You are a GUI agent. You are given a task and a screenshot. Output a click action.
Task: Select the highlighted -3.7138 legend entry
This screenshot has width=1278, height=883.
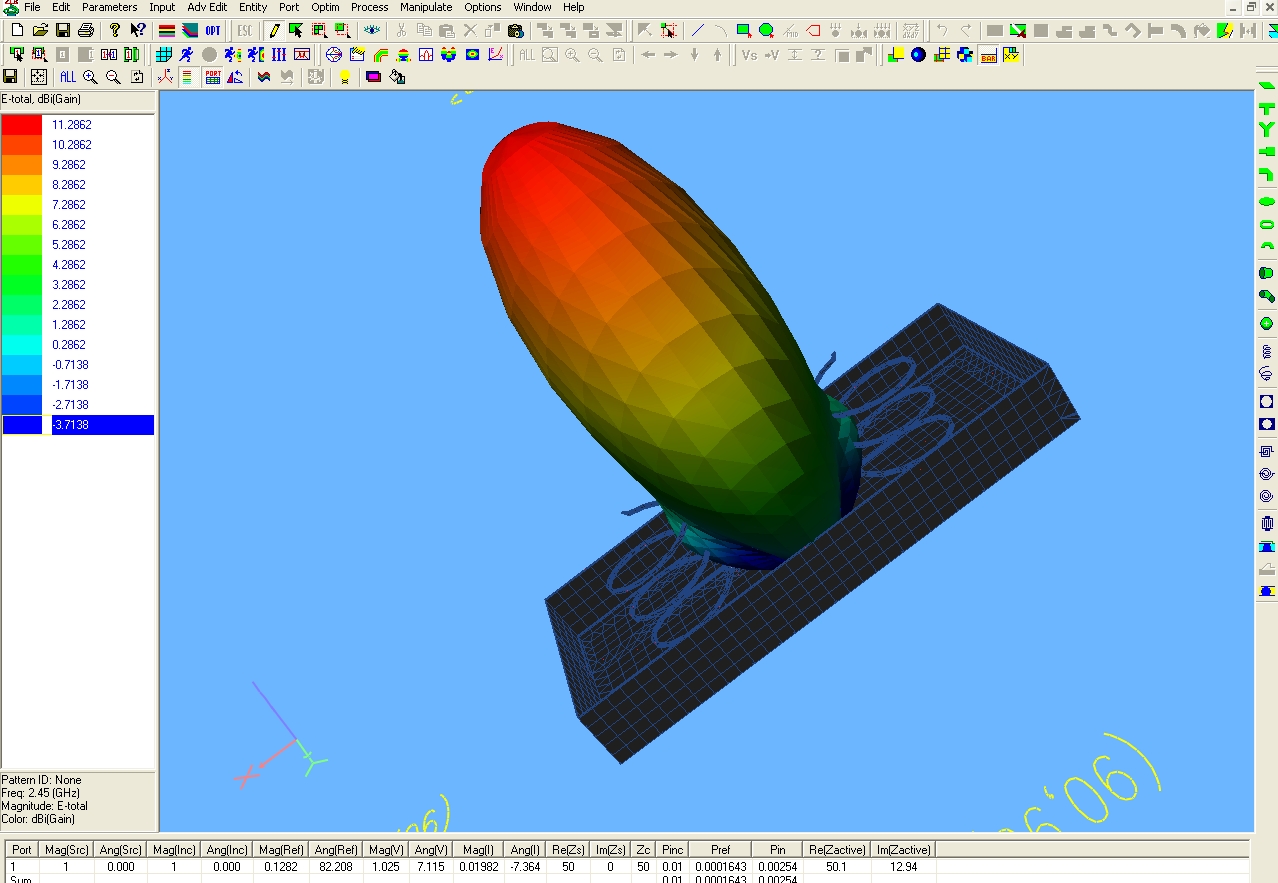click(x=102, y=425)
